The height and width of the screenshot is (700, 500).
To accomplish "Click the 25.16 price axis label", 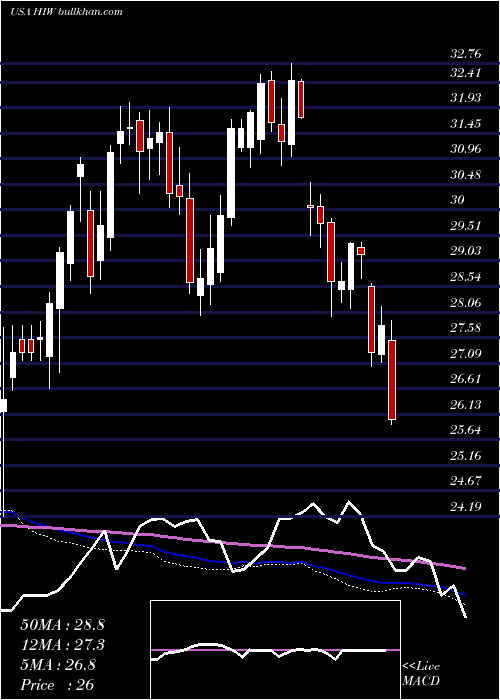I will (x=466, y=456).
